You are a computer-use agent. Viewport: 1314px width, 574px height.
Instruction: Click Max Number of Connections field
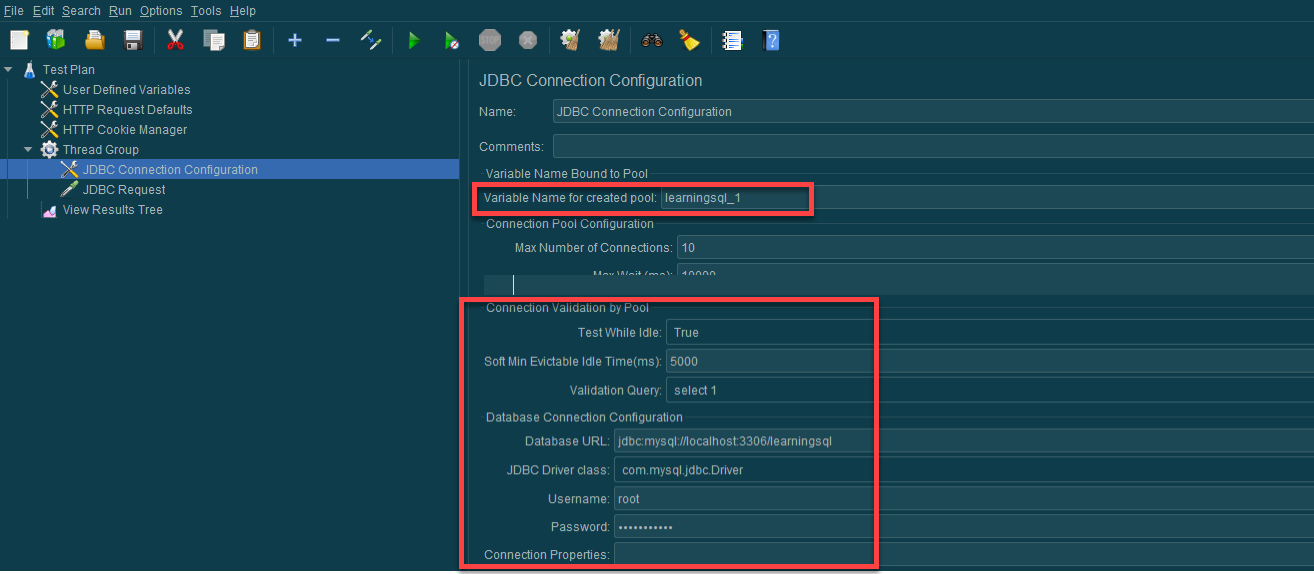coord(995,247)
